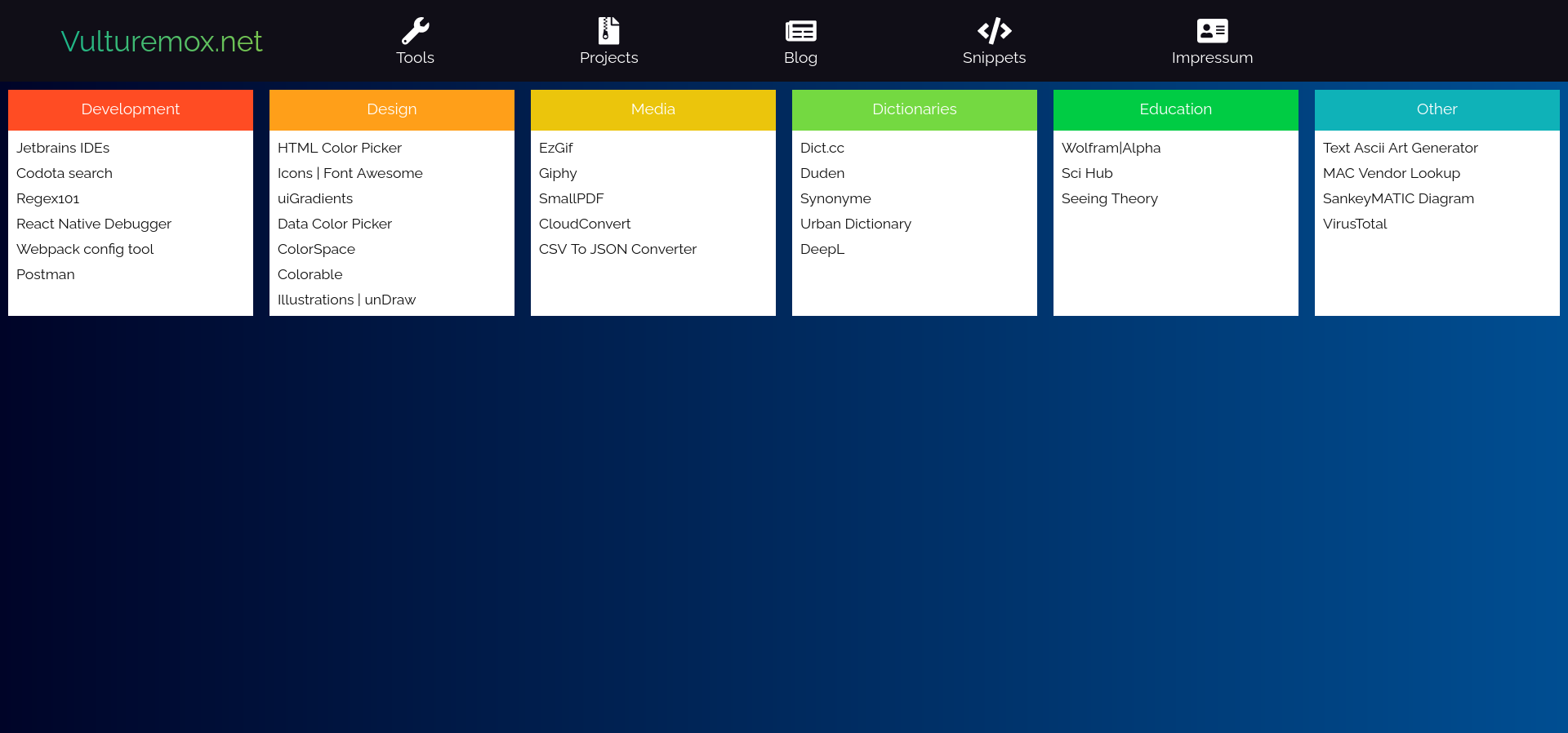Select the Design category header

pos(392,110)
